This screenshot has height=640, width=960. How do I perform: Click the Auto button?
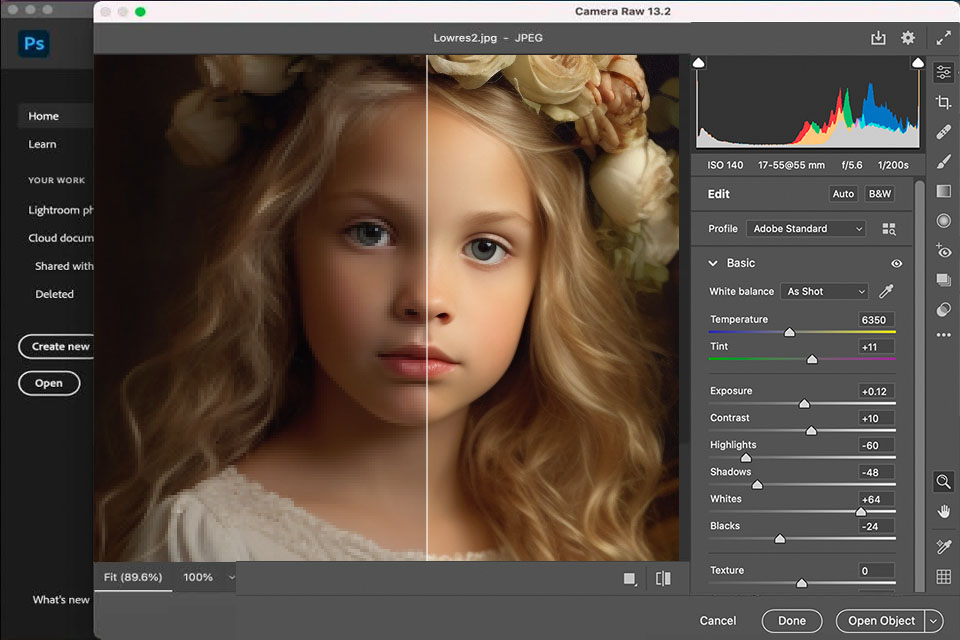click(x=843, y=194)
